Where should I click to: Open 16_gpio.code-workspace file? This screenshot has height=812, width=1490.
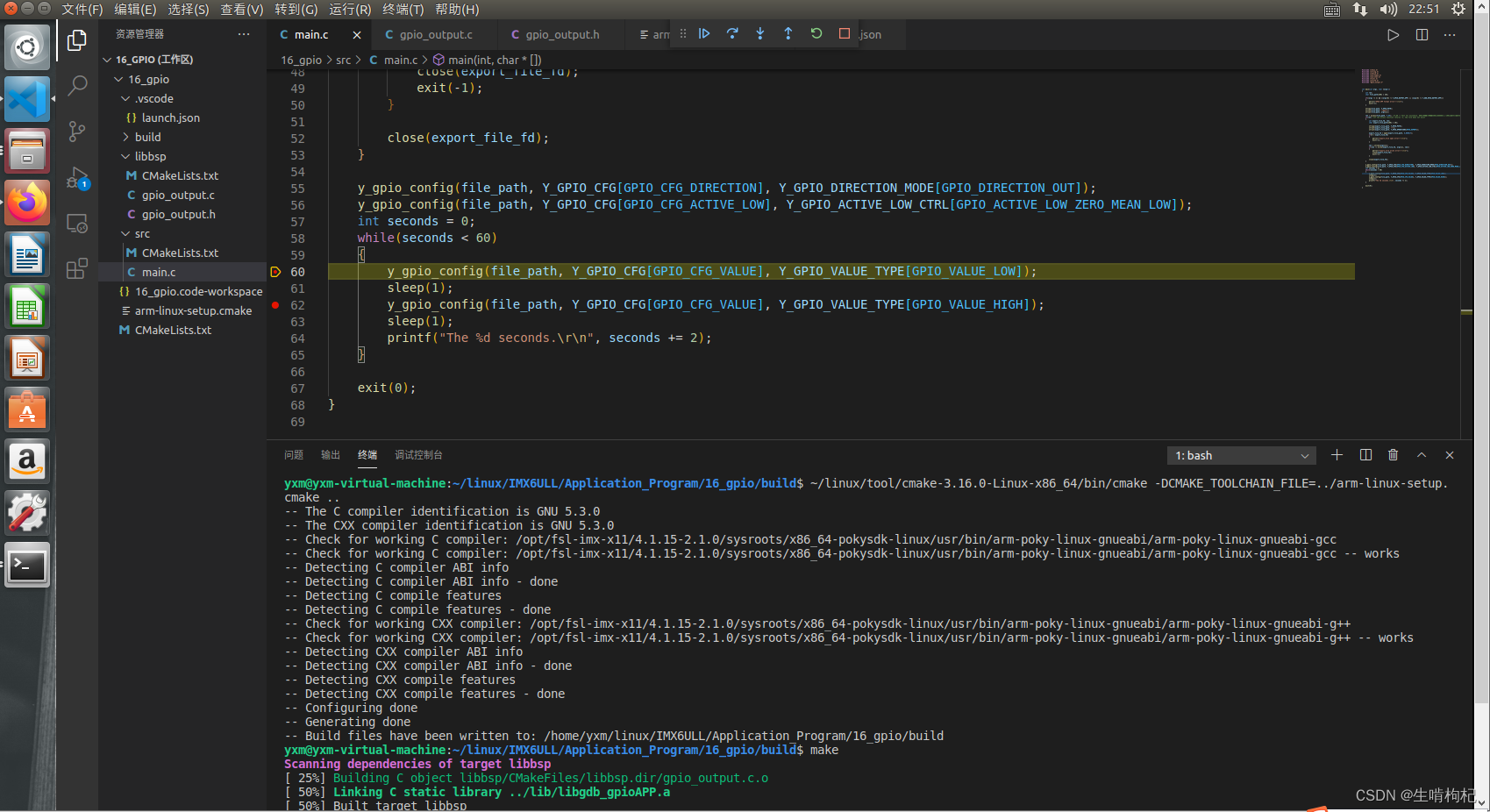[198, 291]
